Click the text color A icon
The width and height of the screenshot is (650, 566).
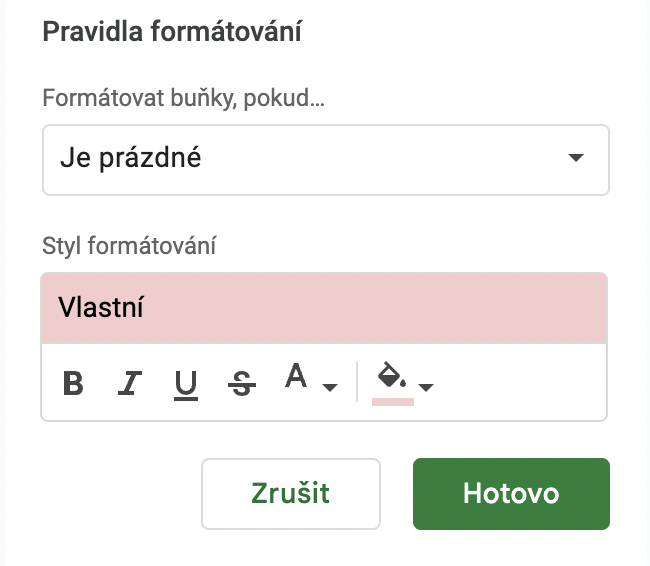[296, 376]
